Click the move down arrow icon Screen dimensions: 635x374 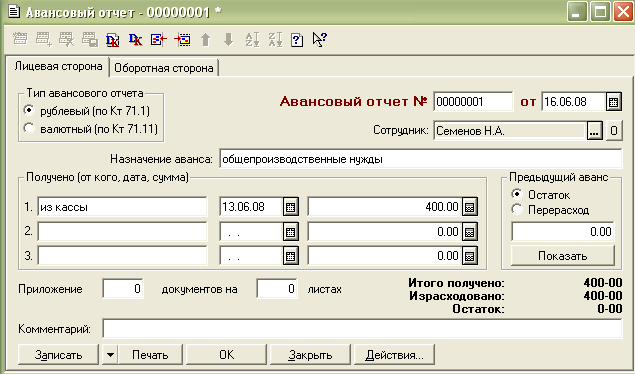(228, 39)
